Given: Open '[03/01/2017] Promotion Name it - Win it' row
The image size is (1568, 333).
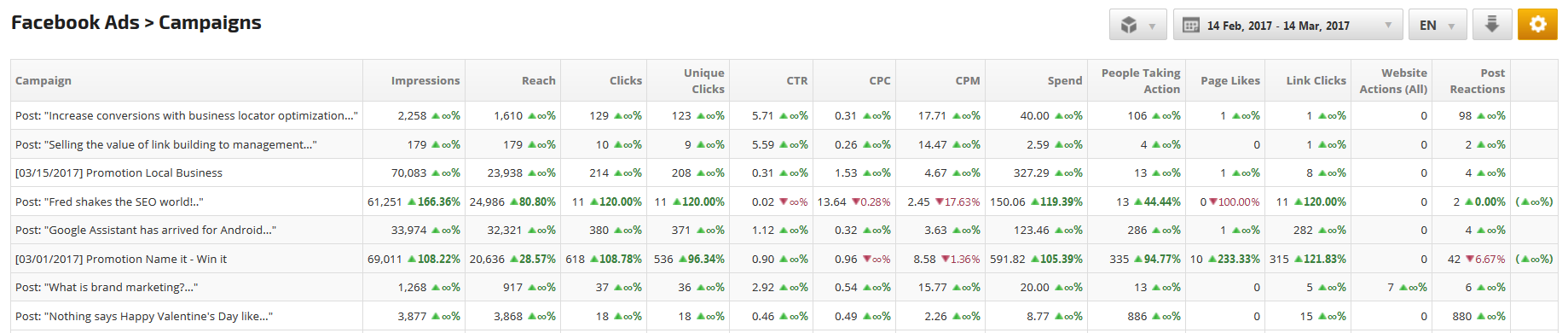Looking at the screenshot, I should [x=121, y=260].
